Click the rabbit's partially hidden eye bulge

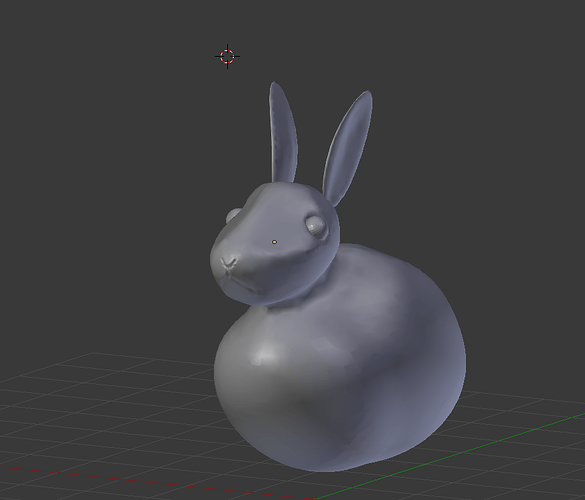pyautogui.click(x=233, y=215)
